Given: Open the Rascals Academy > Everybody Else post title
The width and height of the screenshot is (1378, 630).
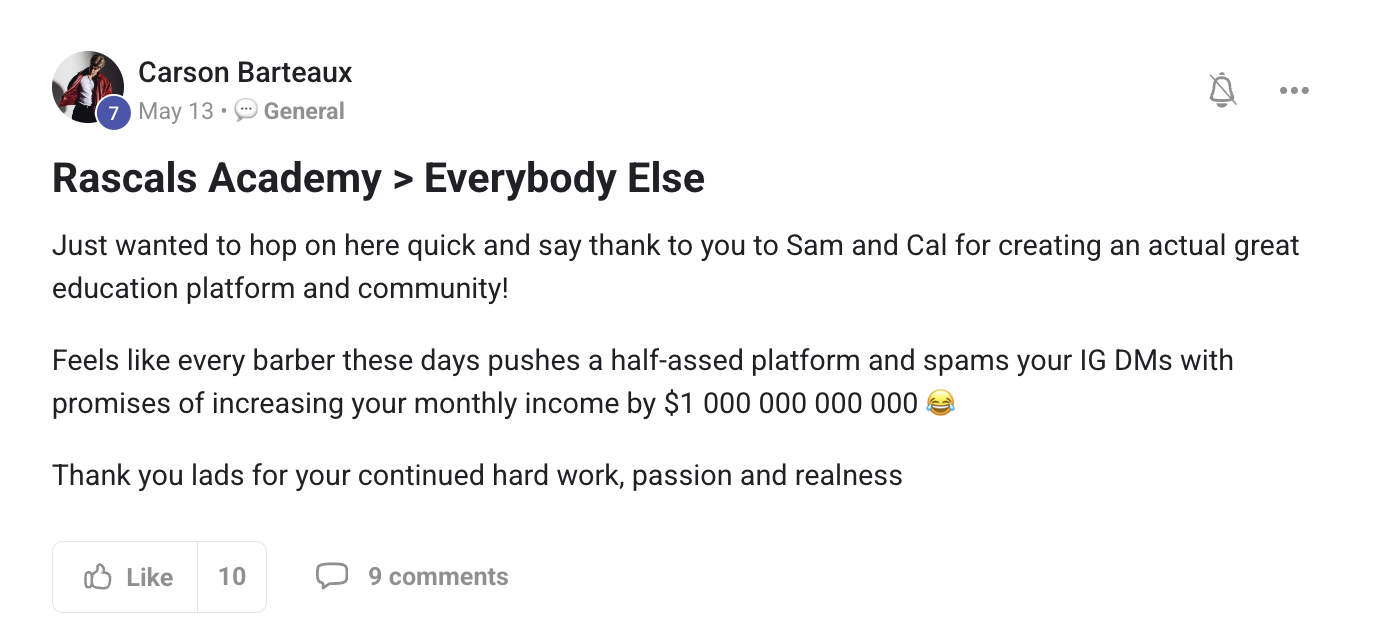Looking at the screenshot, I should (378, 178).
